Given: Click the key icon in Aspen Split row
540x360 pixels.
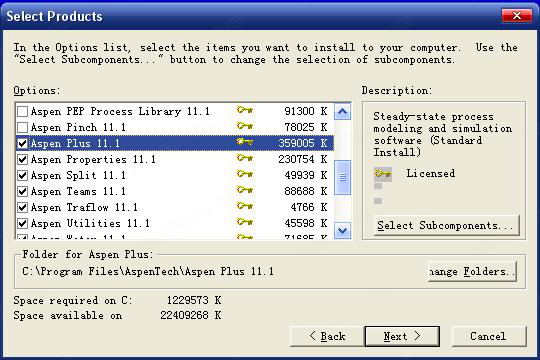Looking at the screenshot, I should point(245,174).
